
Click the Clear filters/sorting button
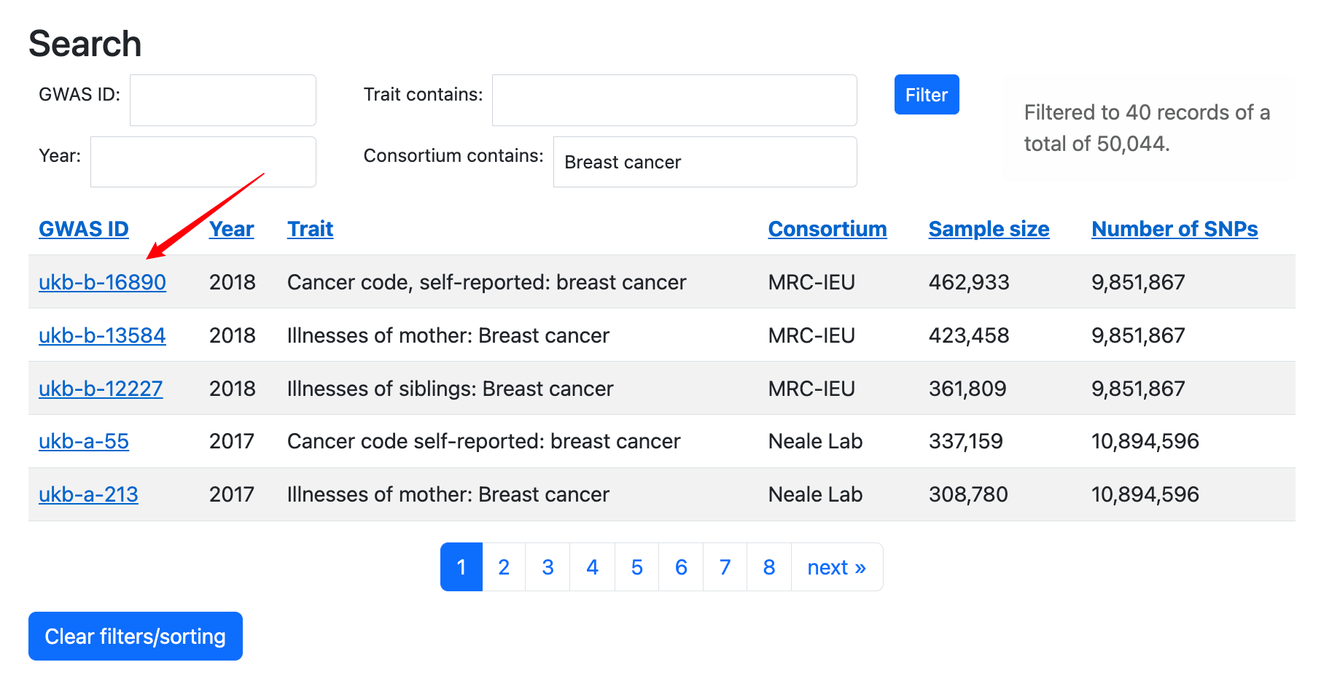pos(135,636)
